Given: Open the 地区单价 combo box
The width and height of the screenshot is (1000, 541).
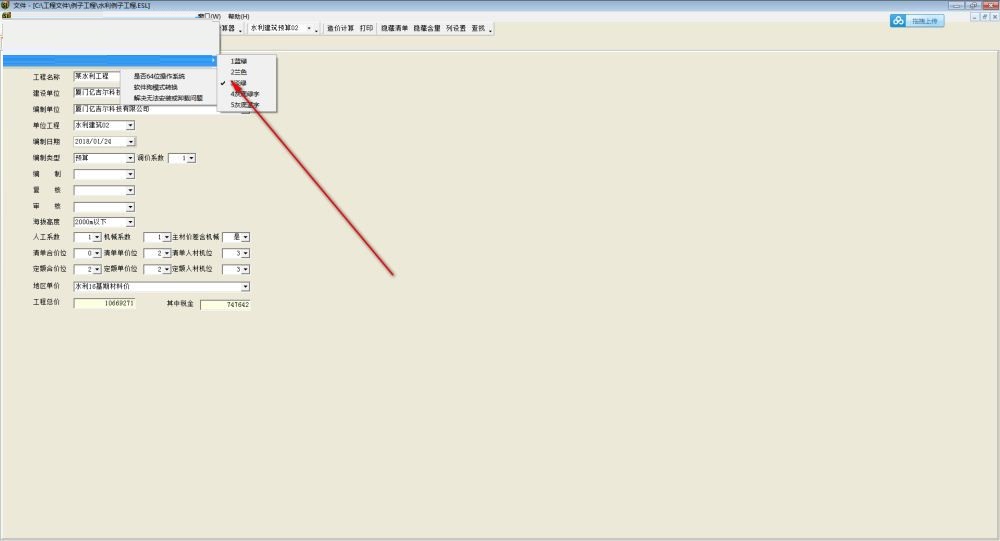Looking at the screenshot, I should click(245, 286).
